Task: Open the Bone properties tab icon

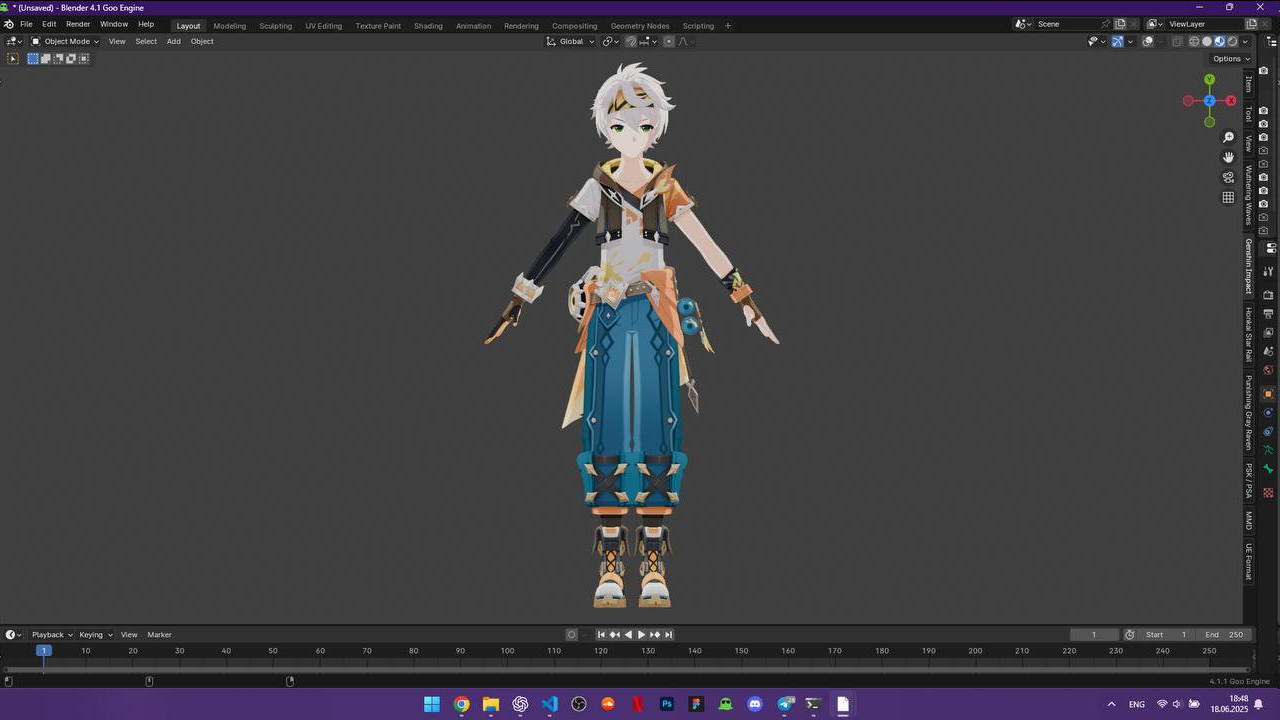Action: [1268, 469]
